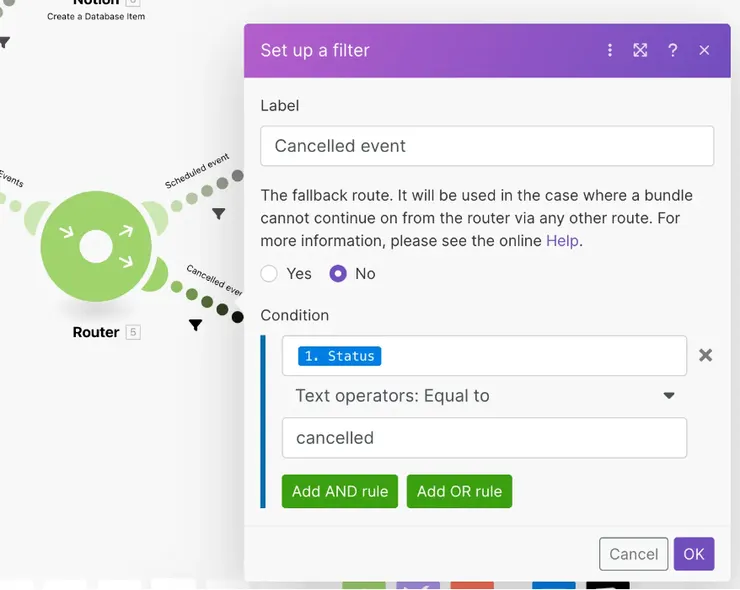Image resolution: width=740 pixels, height=590 pixels.
Task: Click the Router module number badge 5
Action: click(x=133, y=332)
